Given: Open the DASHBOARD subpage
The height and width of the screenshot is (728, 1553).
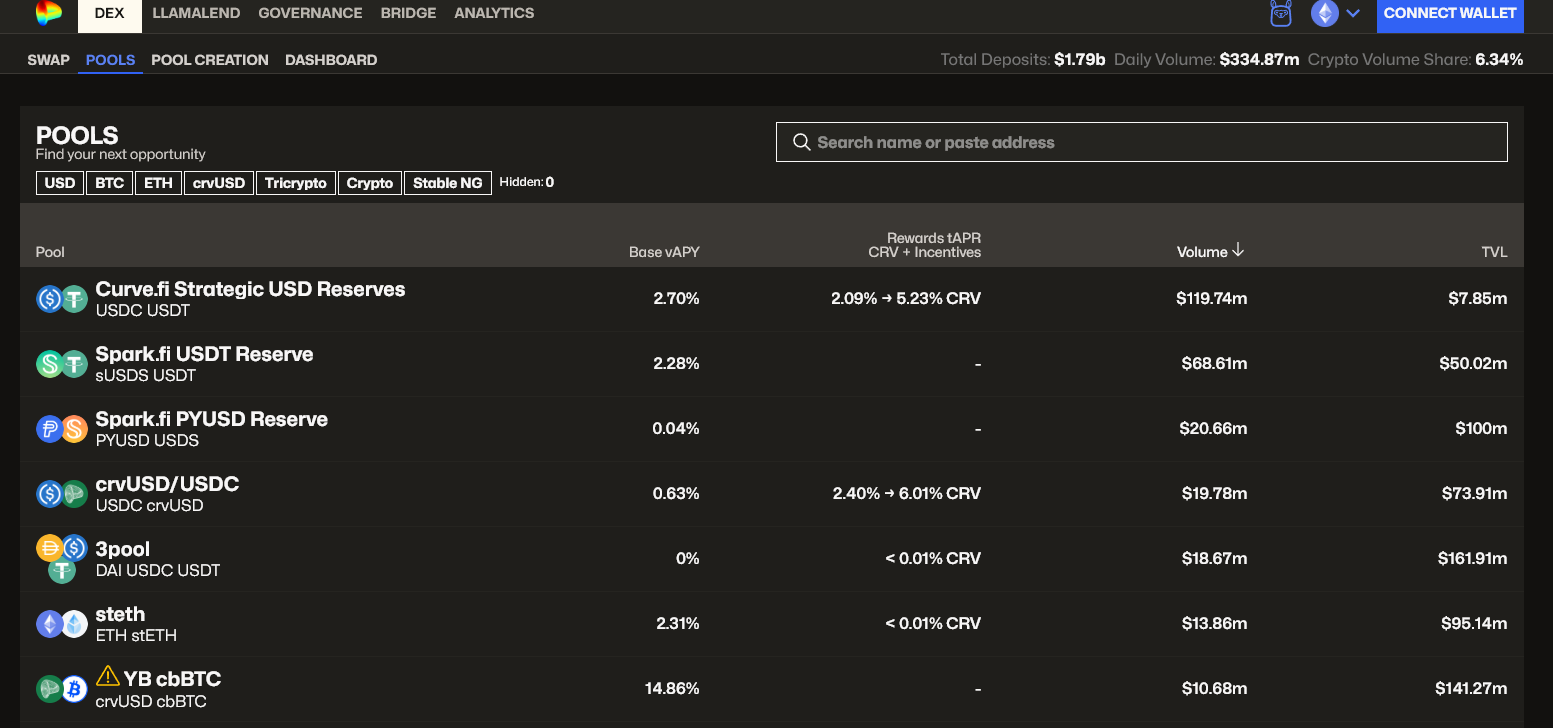Looking at the screenshot, I should (331, 60).
